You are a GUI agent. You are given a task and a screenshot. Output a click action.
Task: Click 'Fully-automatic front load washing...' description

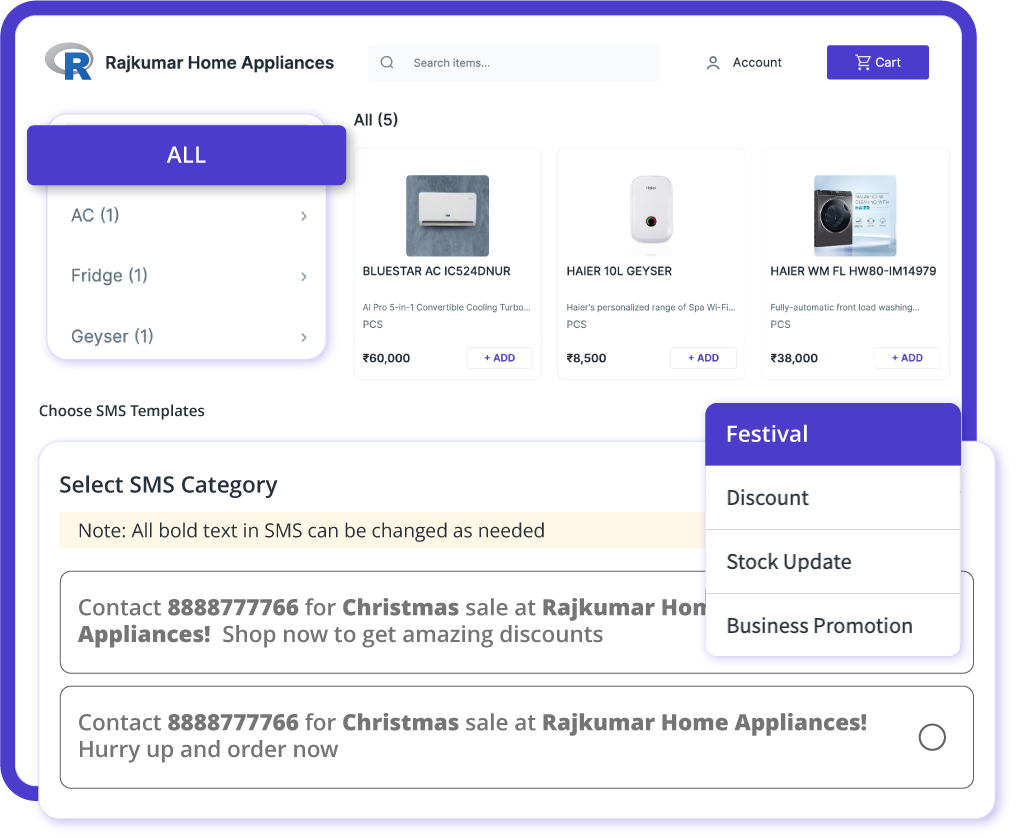coord(845,307)
